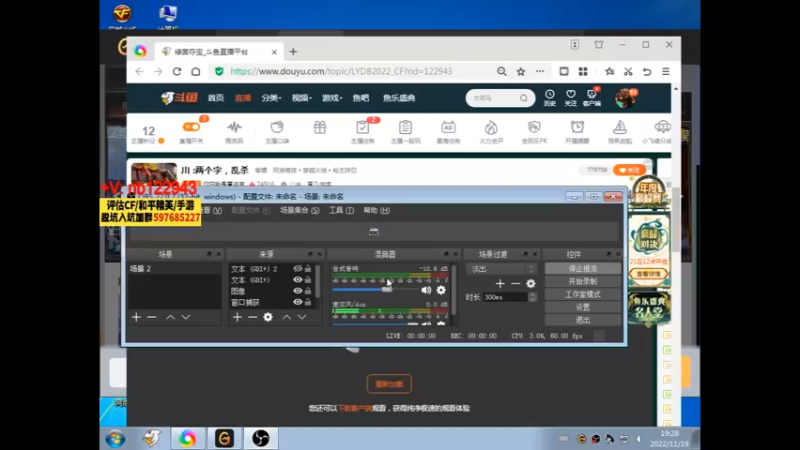Expand Douyu 视频 navigation dropdown
The height and width of the screenshot is (450, 800).
[x=302, y=98]
